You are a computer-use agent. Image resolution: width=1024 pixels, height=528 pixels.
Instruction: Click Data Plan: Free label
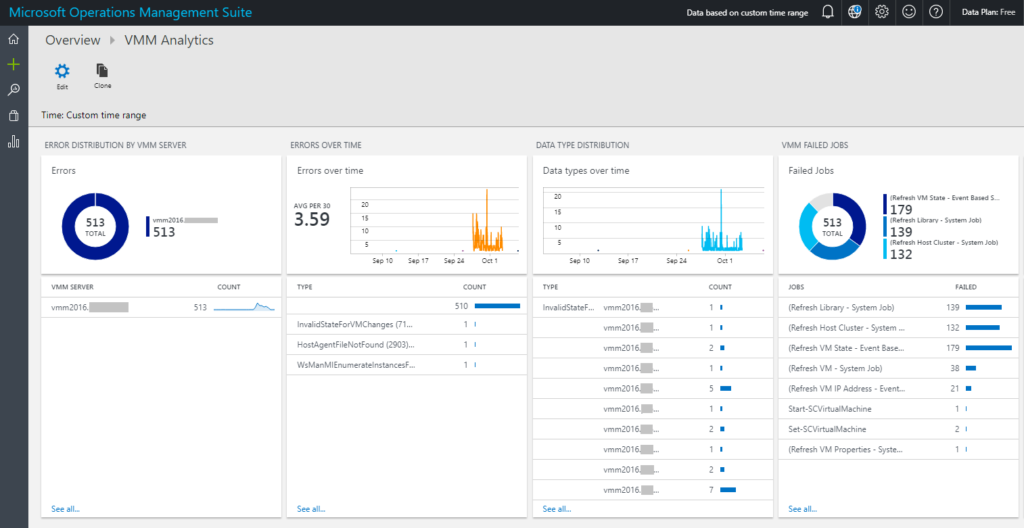pyautogui.click(x=988, y=12)
